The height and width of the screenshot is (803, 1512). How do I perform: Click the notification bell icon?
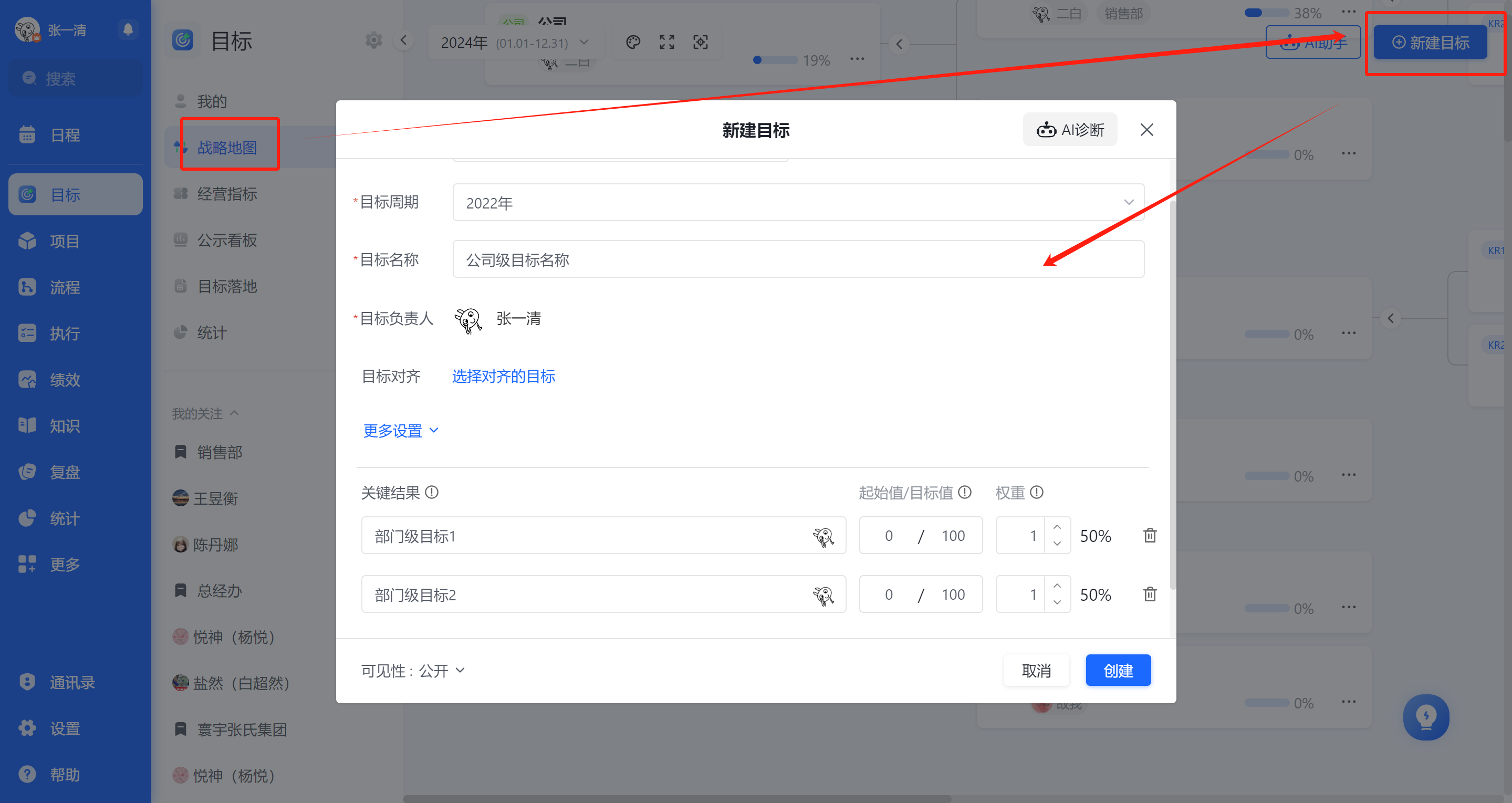pyautogui.click(x=128, y=29)
